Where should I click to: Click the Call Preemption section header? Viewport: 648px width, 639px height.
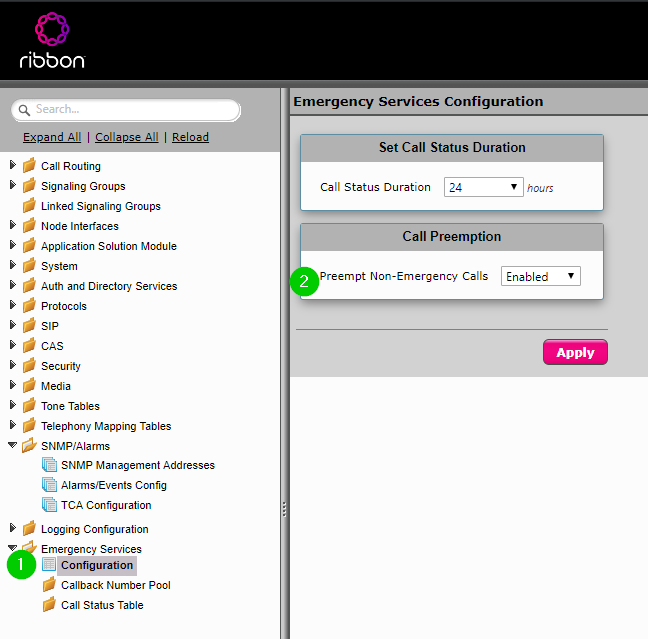click(x=452, y=236)
